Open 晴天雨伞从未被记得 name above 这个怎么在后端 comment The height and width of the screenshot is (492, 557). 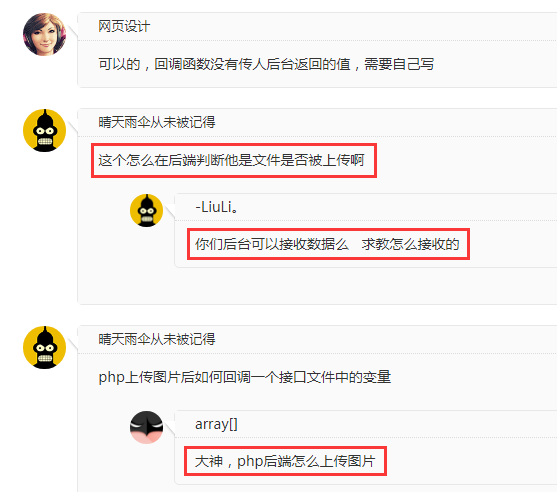click(x=157, y=122)
